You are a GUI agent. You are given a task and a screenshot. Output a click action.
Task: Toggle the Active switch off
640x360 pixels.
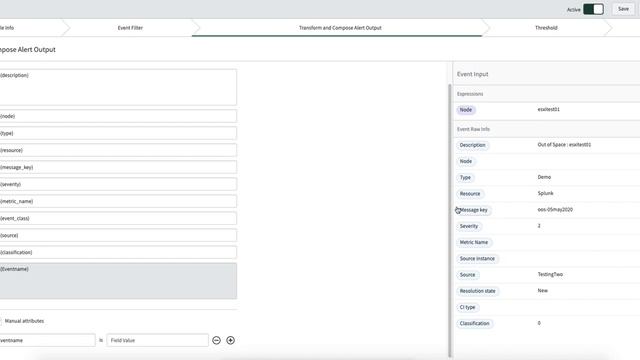click(x=593, y=9)
